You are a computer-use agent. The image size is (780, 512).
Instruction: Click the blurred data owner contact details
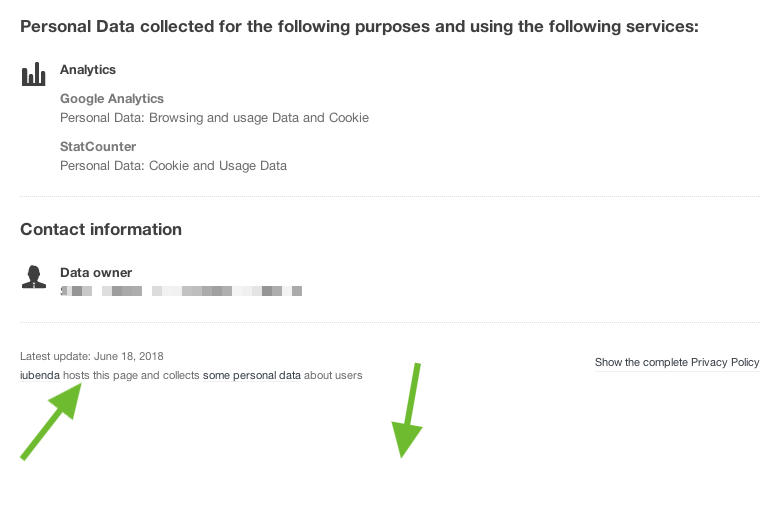181,291
